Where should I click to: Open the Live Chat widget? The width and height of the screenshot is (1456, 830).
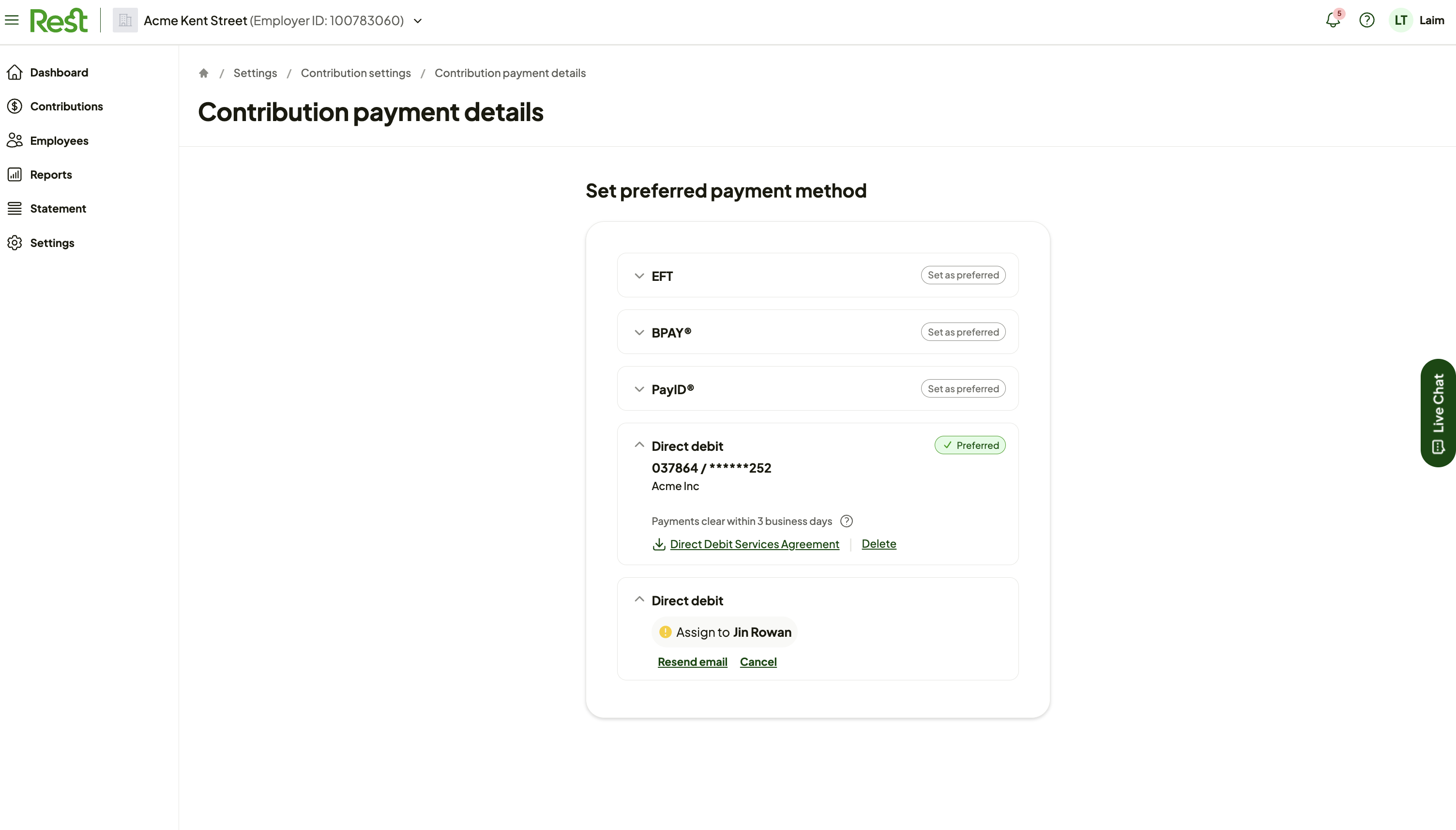click(1438, 413)
